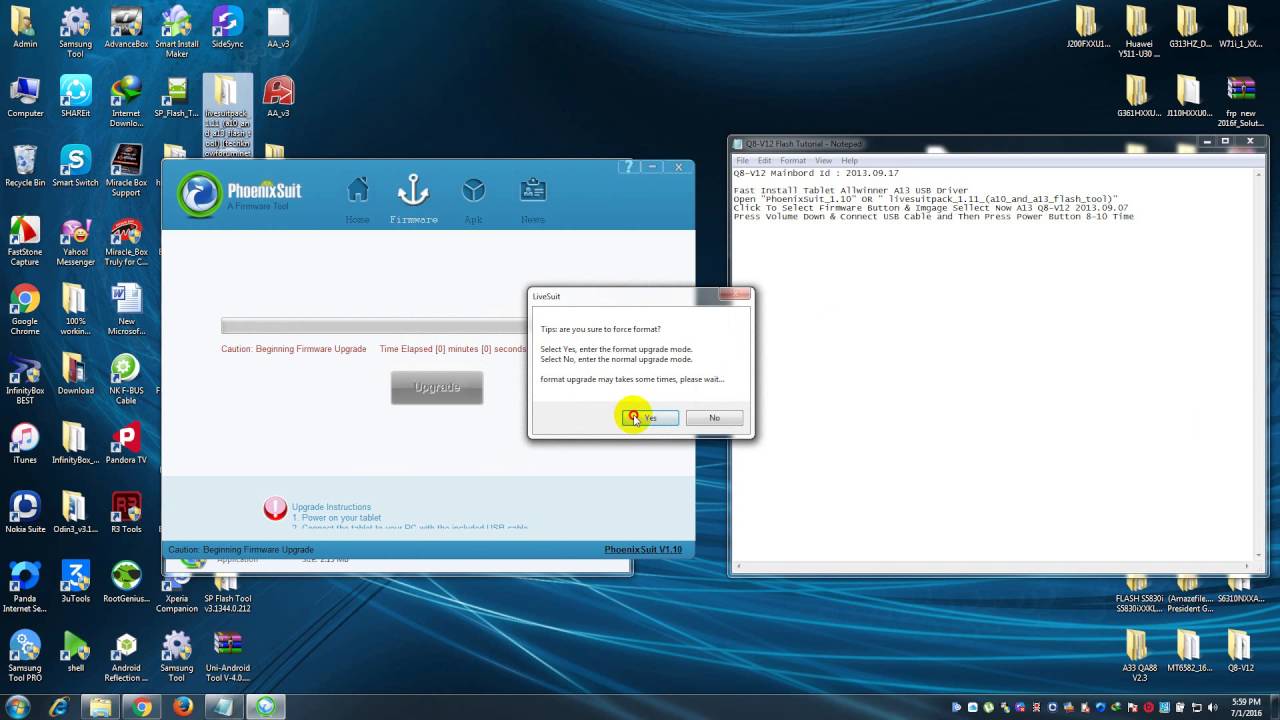The height and width of the screenshot is (720, 1280).
Task: Click Yes in the LiveSuit dialog
Action: pyautogui.click(x=650, y=418)
